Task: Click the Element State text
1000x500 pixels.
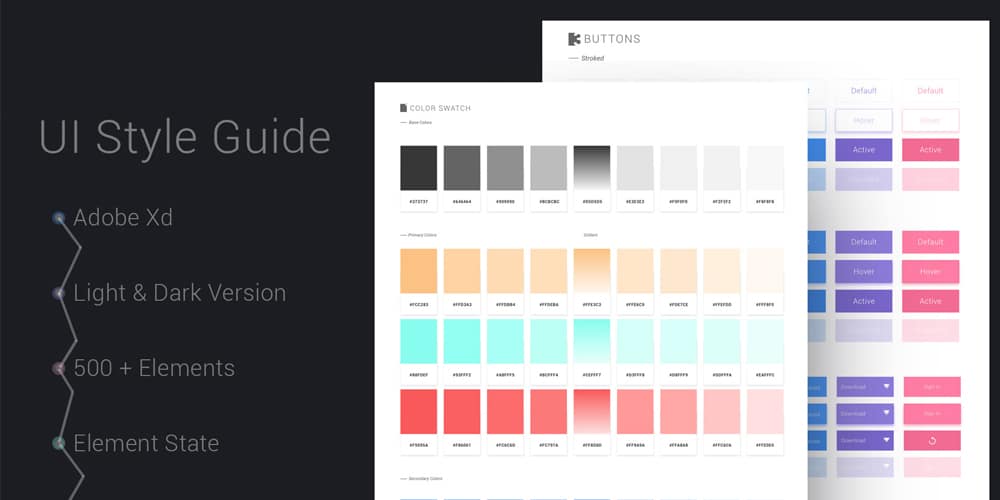Action: [x=146, y=443]
